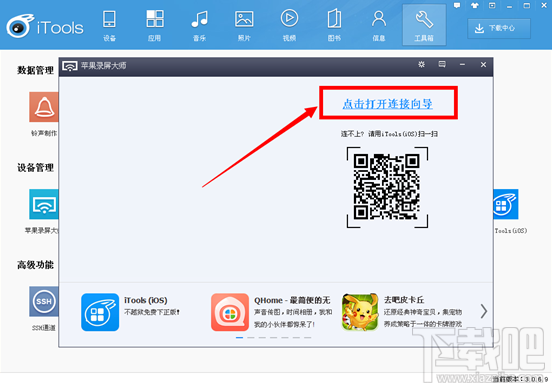Click the 点击打开连接向导 link
The image size is (552, 388).
tap(388, 104)
